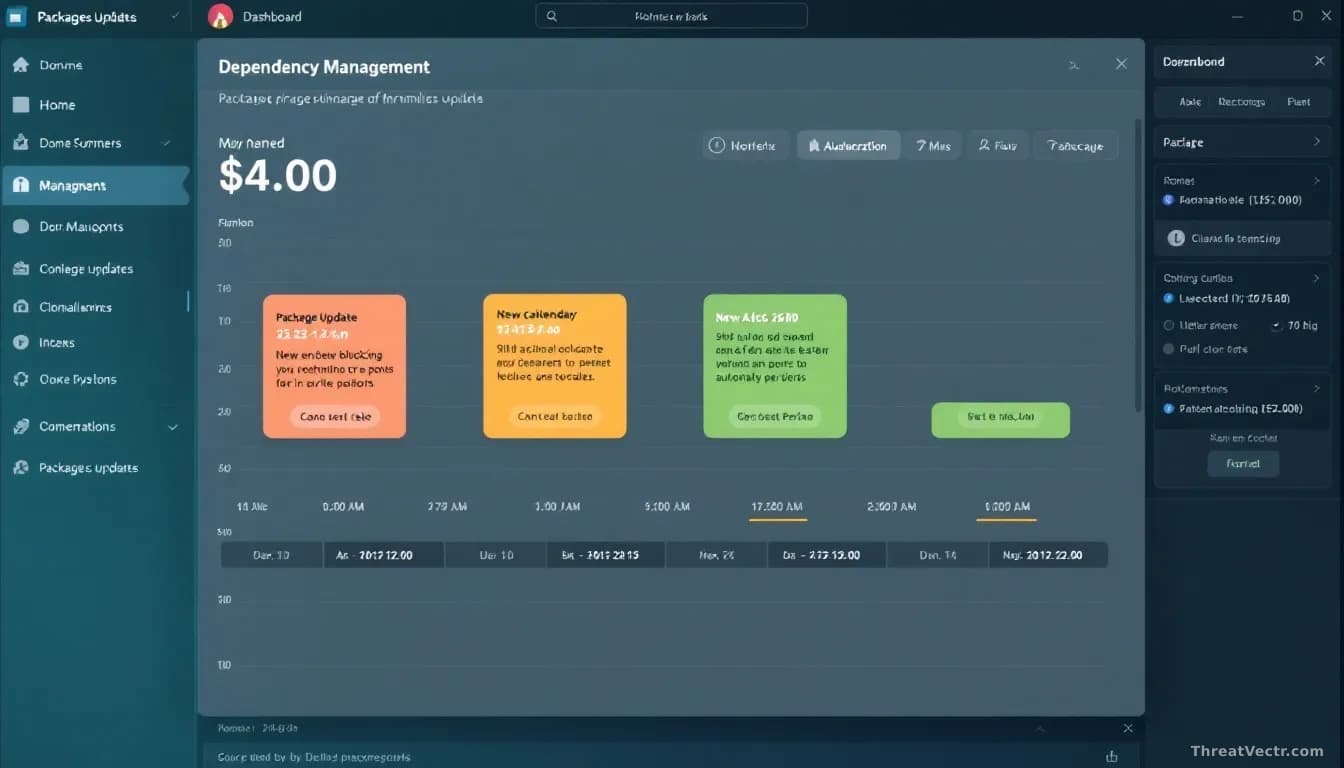Click the sidebar icon for Packages updates
Viewport: 1344px width, 768px height.
click(20, 467)
